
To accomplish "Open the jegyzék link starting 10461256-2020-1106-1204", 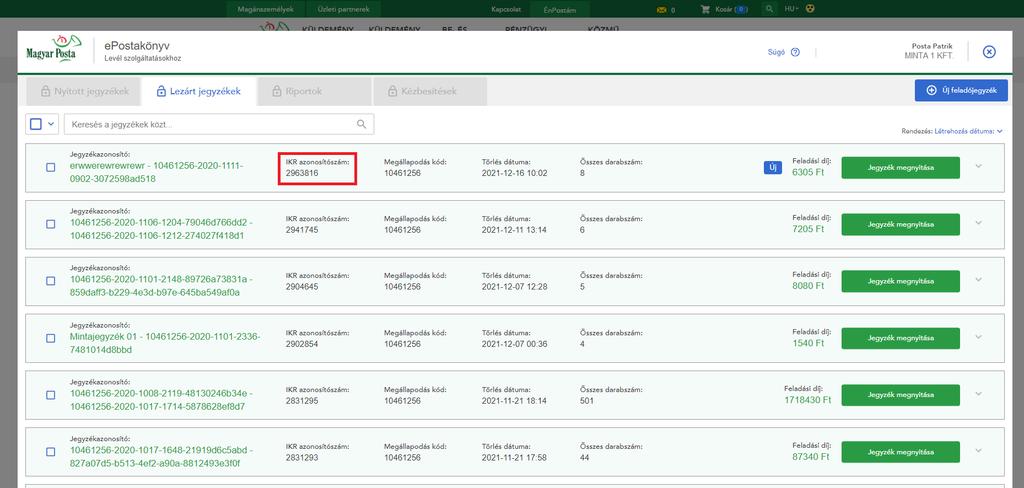I will (161, 229).
